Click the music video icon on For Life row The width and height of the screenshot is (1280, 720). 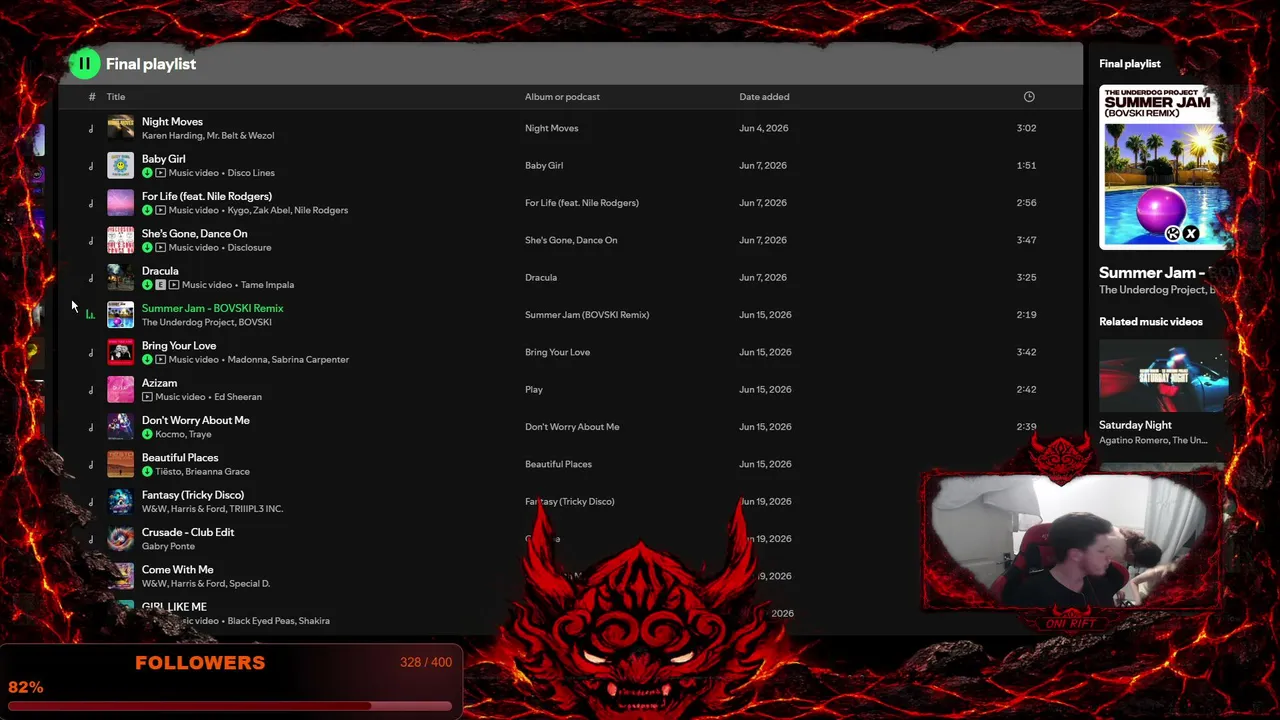click(x=160, y=210)
